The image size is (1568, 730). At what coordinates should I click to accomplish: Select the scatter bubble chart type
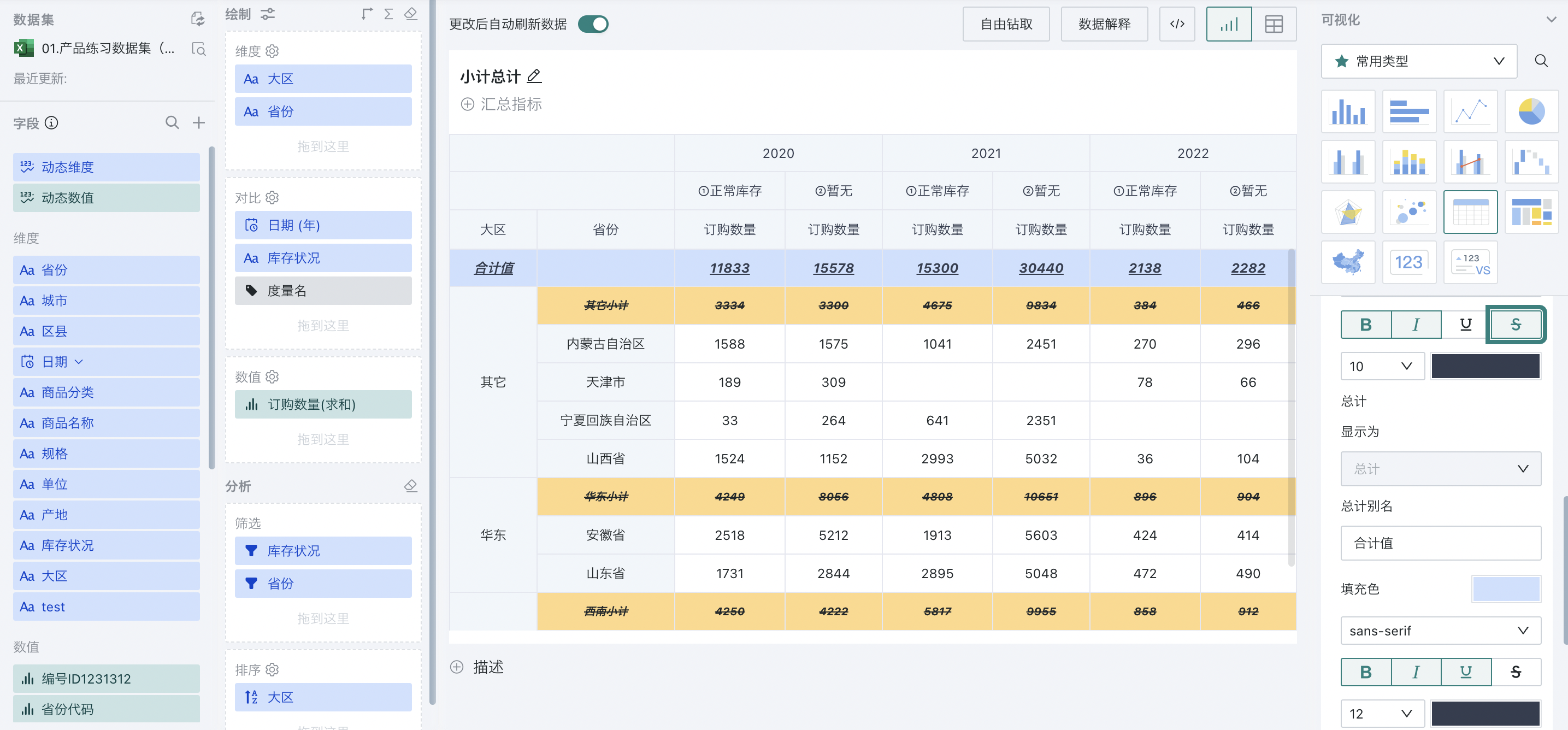pos(1409,212)
